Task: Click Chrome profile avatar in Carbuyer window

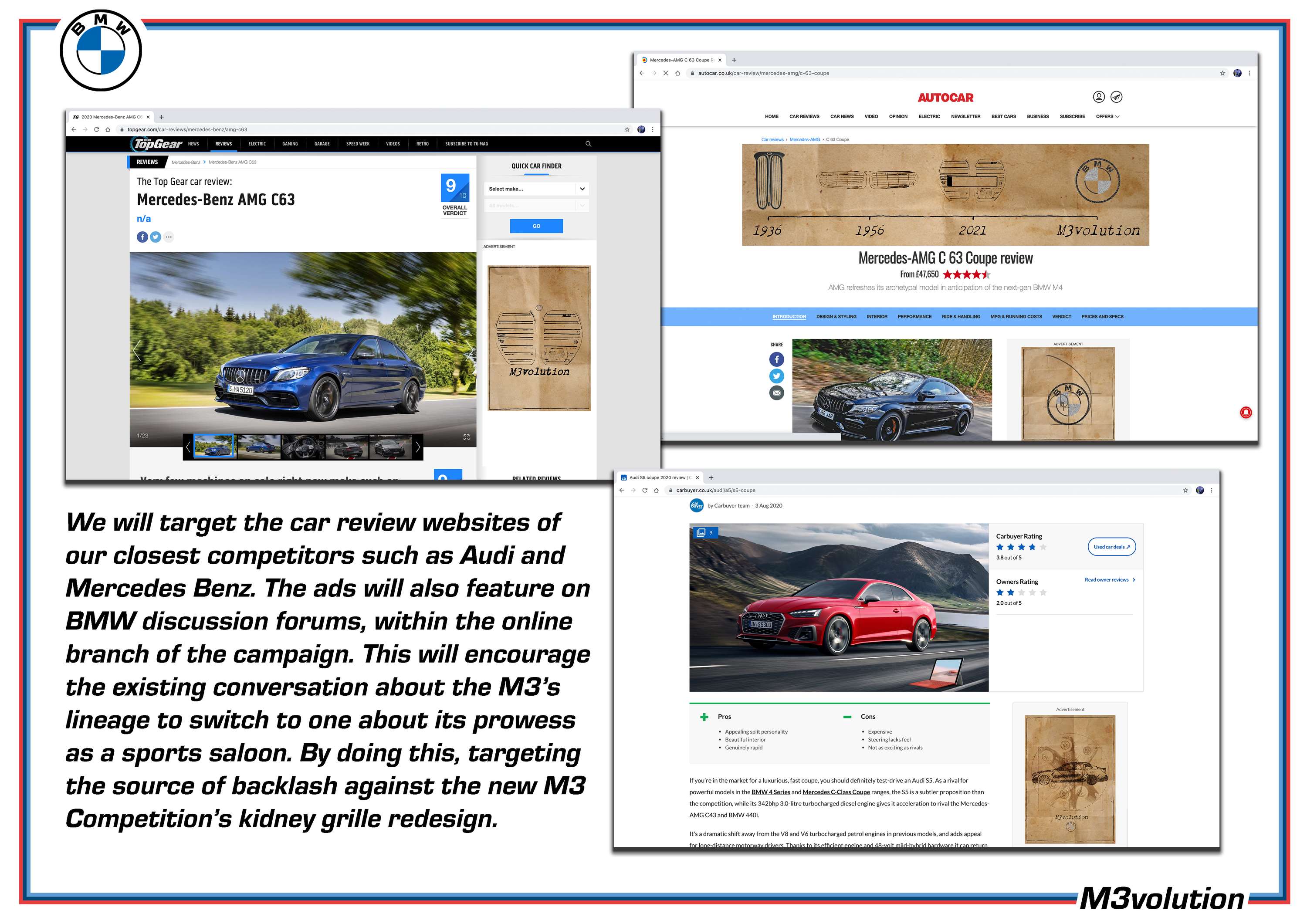Action: click(1200, 490)
